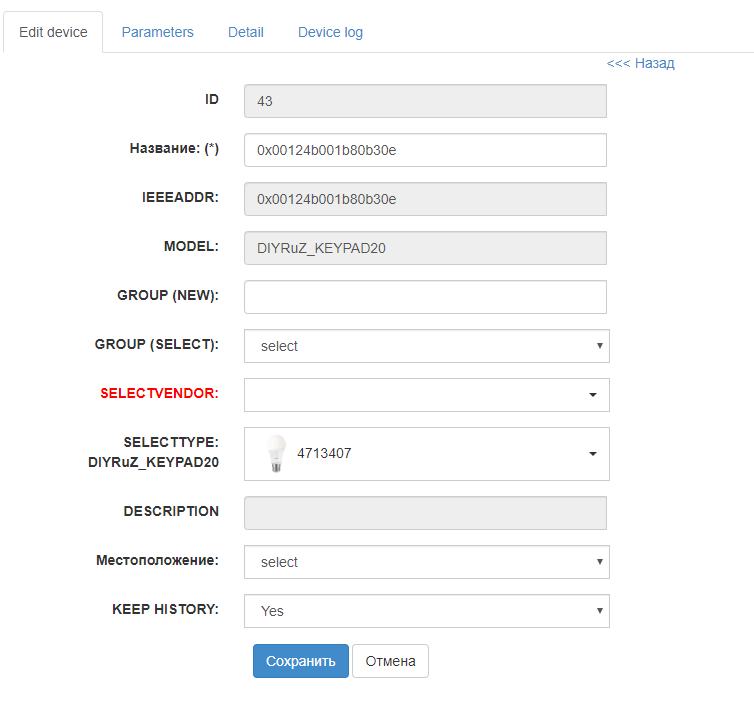Expand the Местоположение location dropdown
The width and height of the screenshot is (754, 708).
(426, 562)
